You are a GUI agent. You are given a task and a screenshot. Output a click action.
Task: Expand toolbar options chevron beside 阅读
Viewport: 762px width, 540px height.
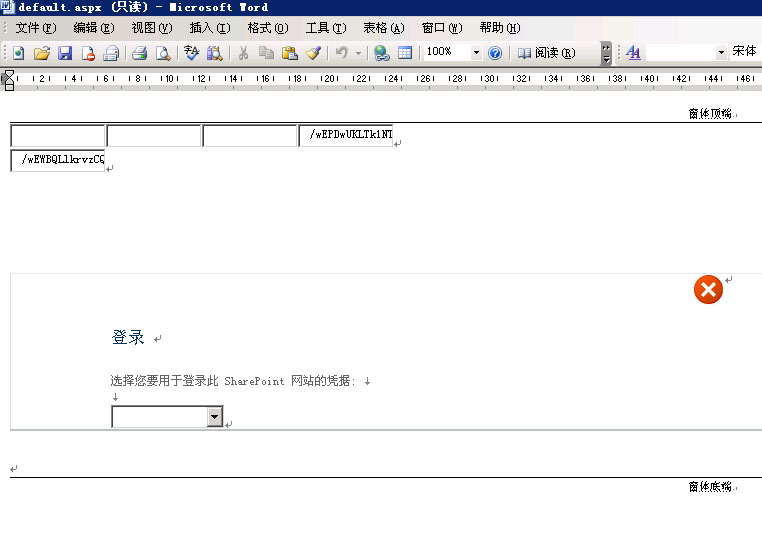[606, 53]
